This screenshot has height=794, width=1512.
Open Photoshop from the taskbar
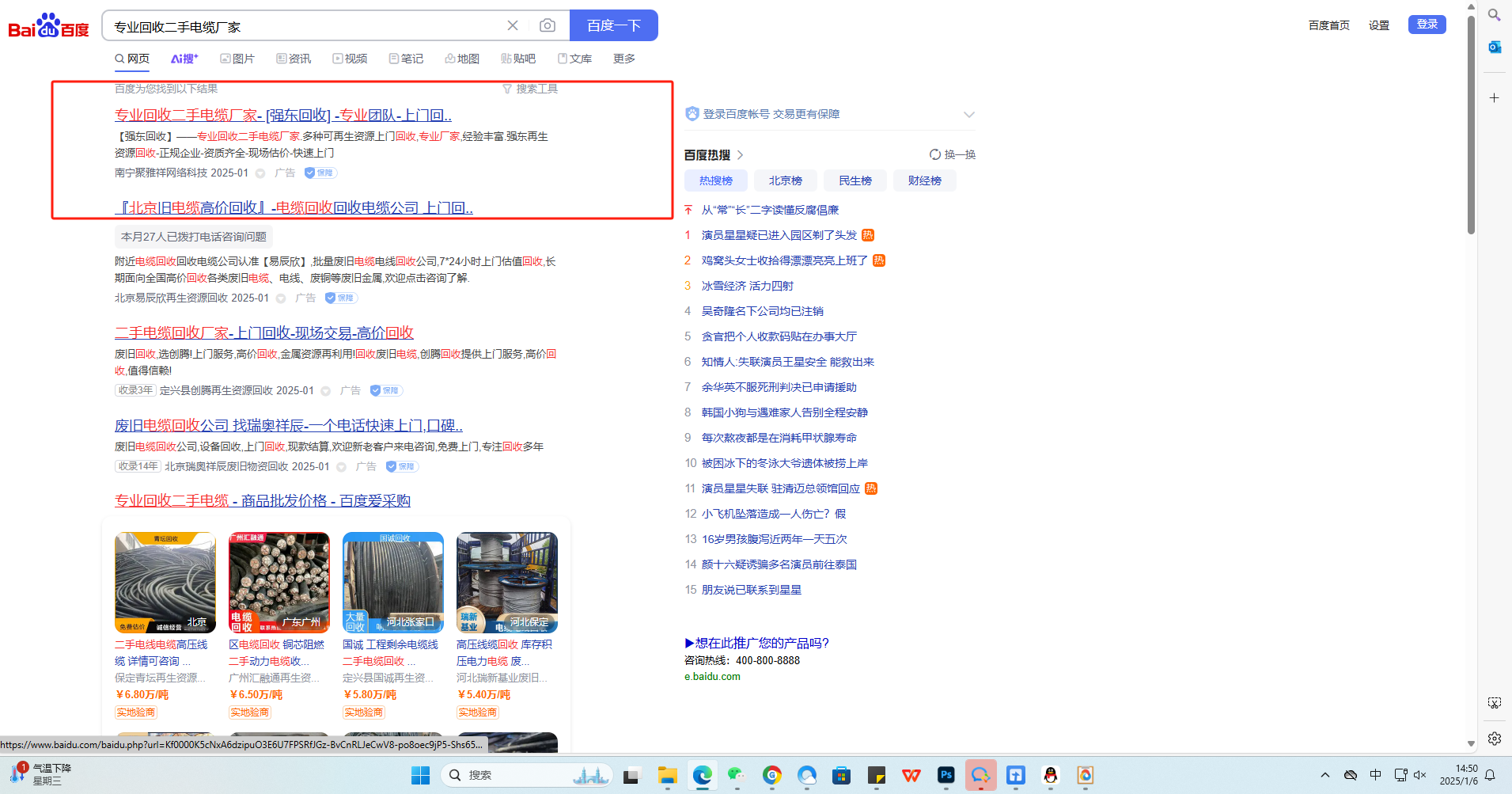pyautogui.click(x=945, y=775)
